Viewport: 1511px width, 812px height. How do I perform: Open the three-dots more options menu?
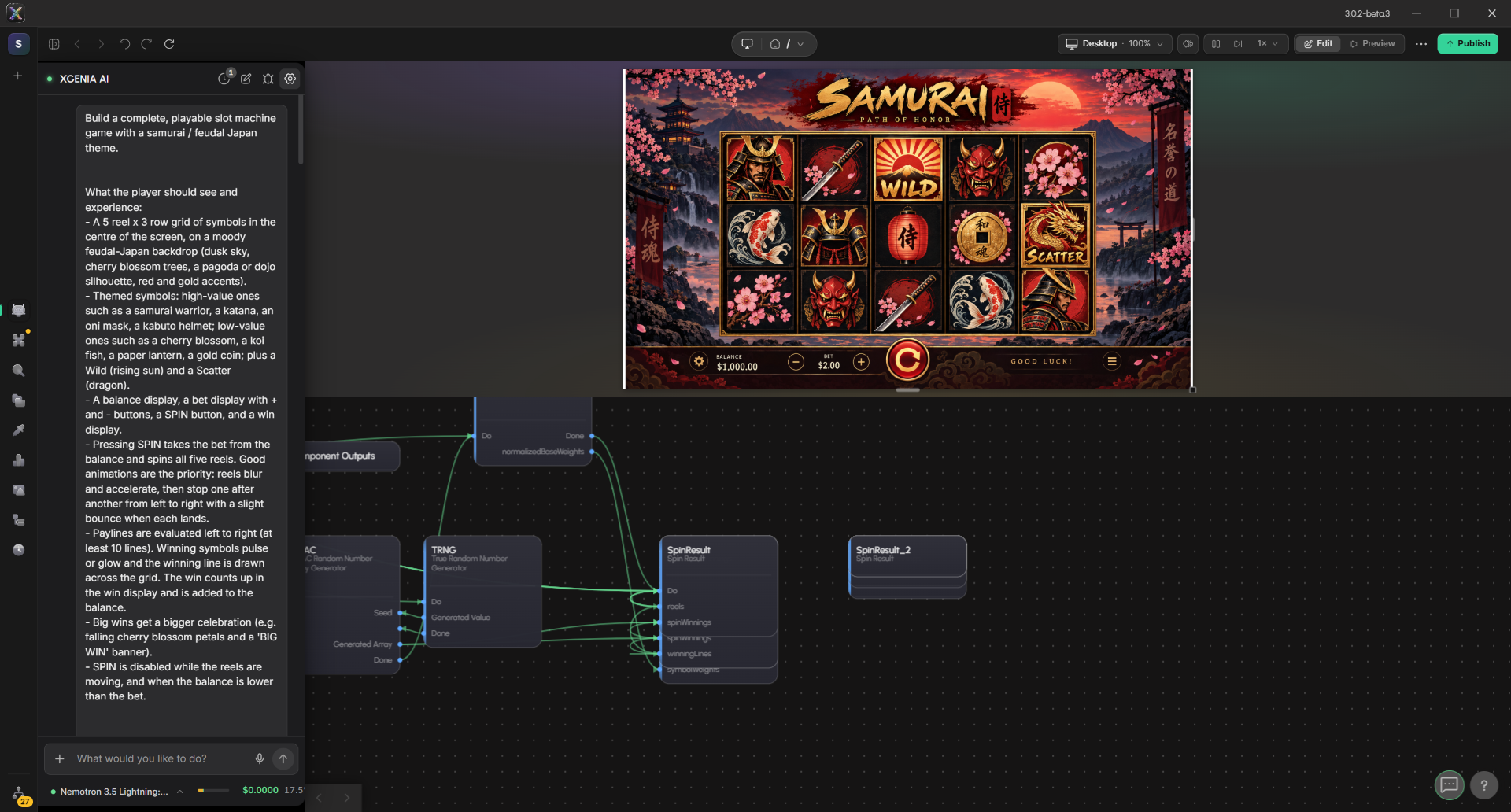pos(1421,44)
